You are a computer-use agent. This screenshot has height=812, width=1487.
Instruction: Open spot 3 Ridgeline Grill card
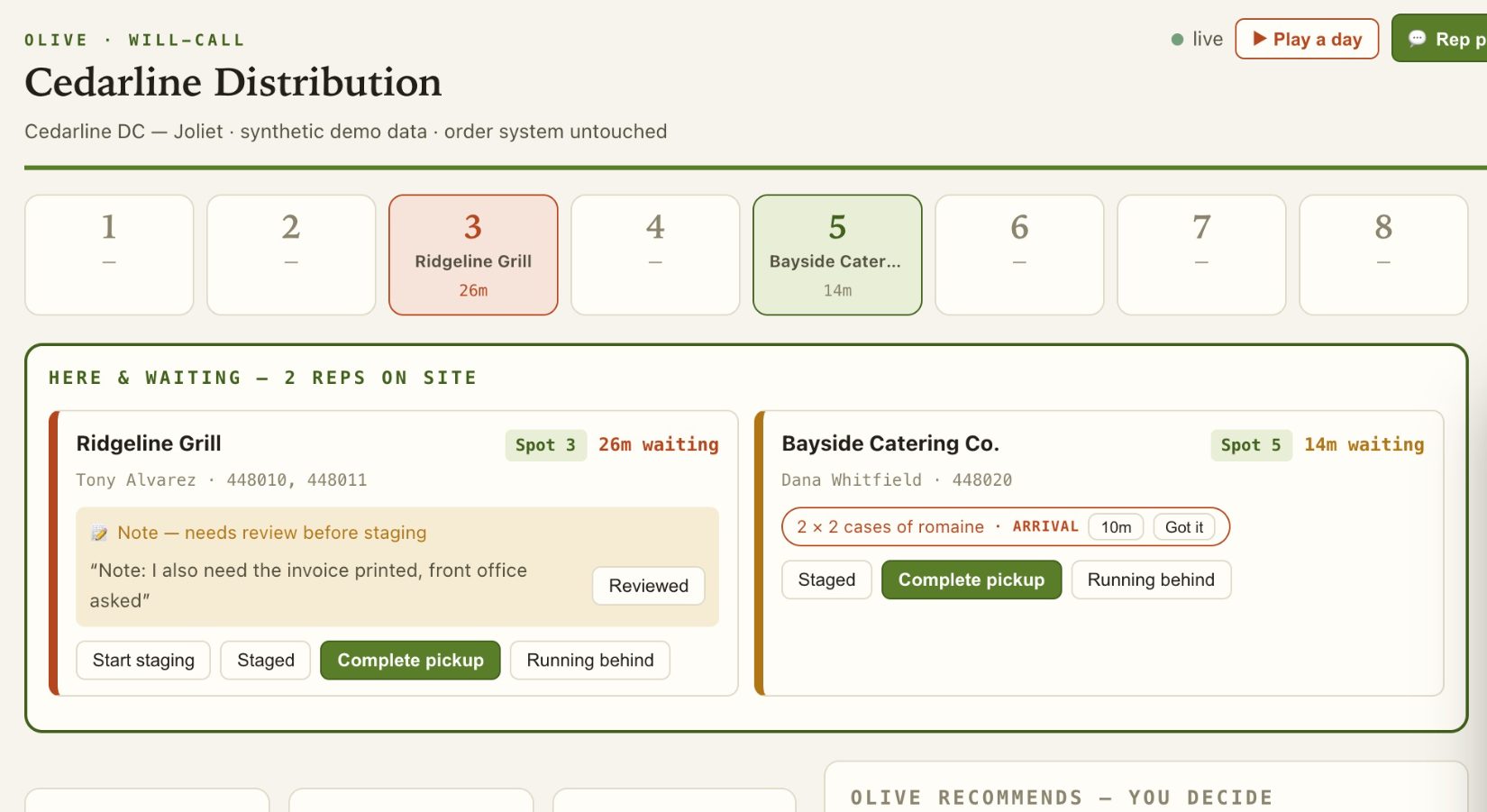[473, 255]
